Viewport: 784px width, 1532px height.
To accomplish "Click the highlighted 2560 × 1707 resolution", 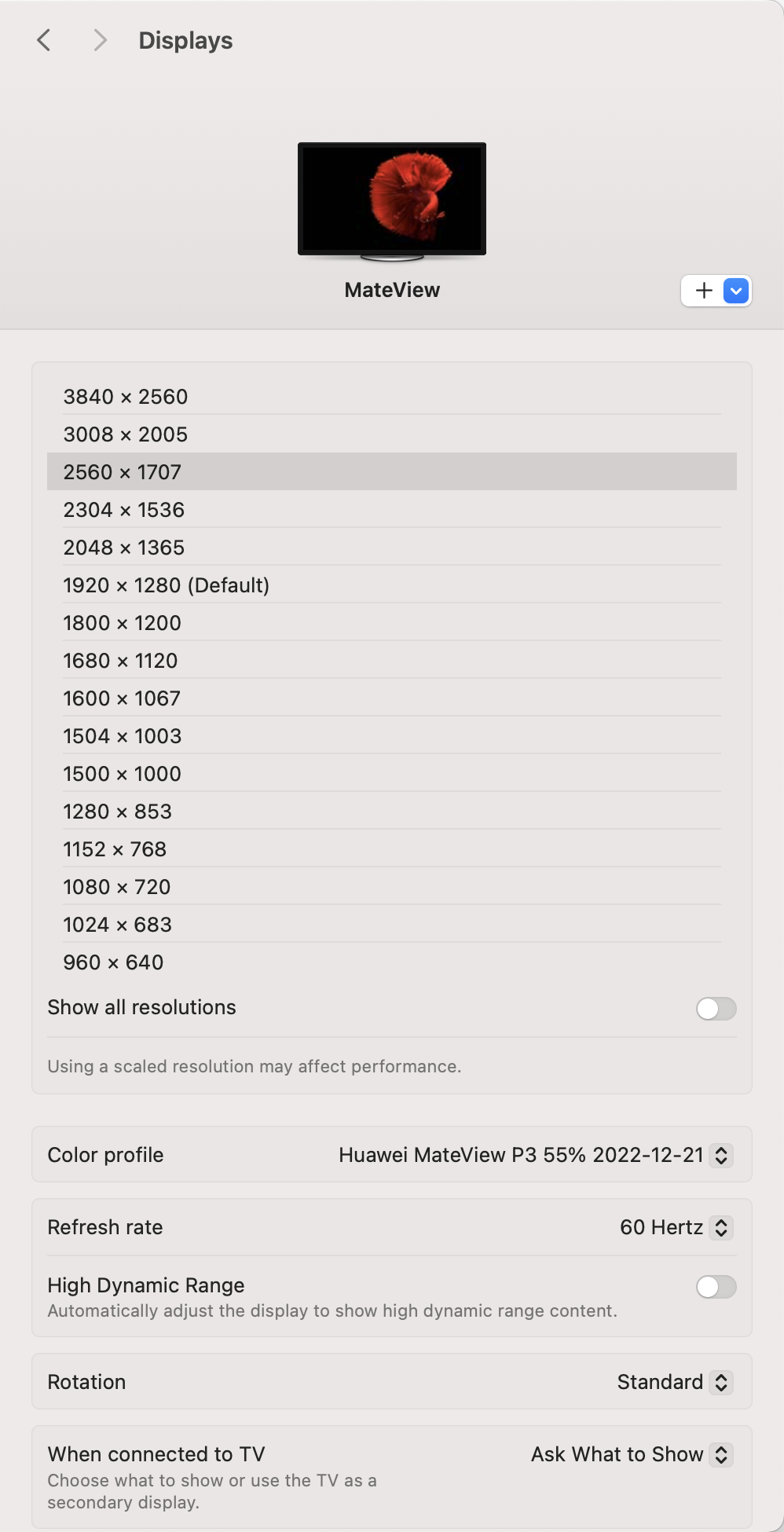I will point(123,472).
